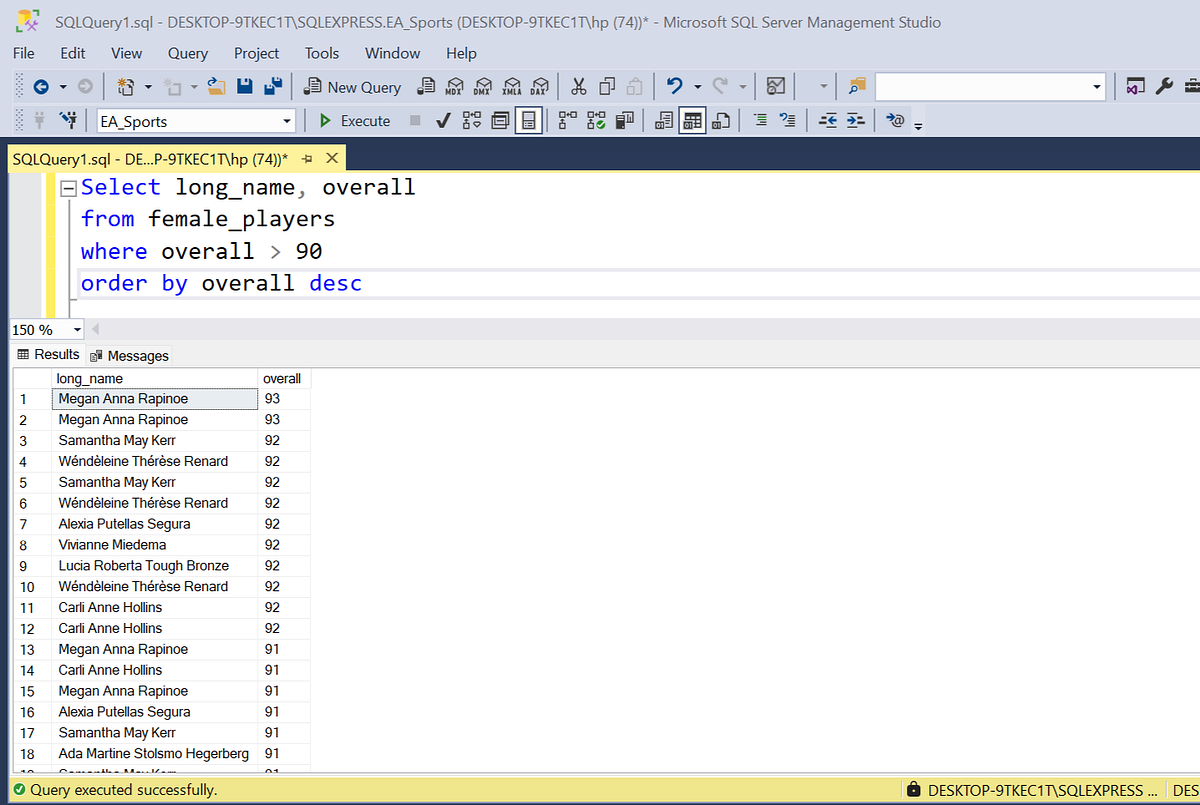Image resolution: width=1200 pixels, height=805 pixels.
Task: Save the current query file
Action: click(244, 87)
